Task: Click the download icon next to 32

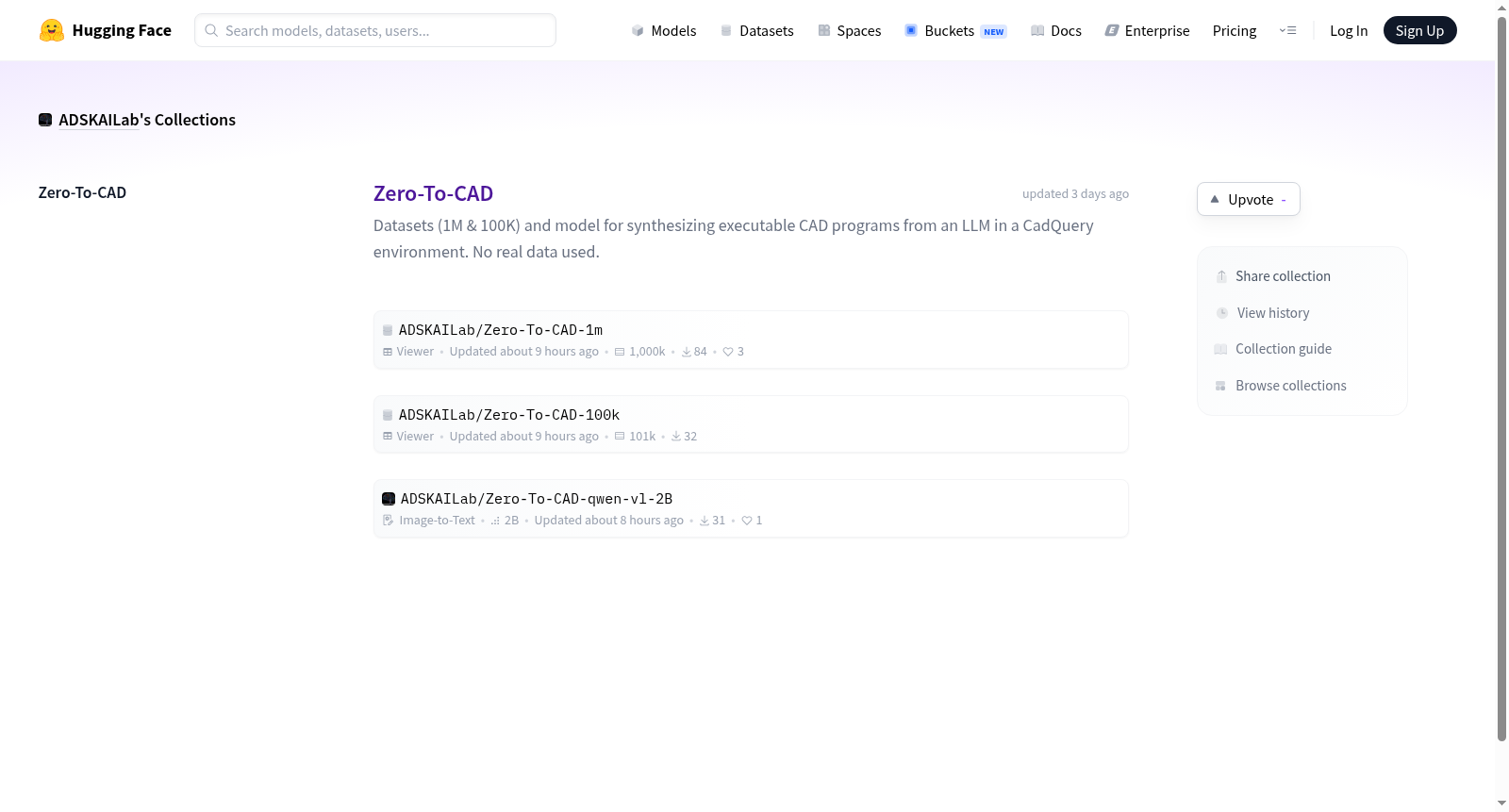Action: (676, 437)
